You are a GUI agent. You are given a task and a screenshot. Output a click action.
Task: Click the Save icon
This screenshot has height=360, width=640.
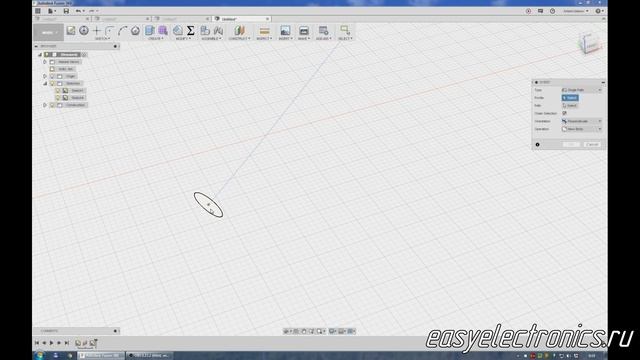[x=66, y=11]
